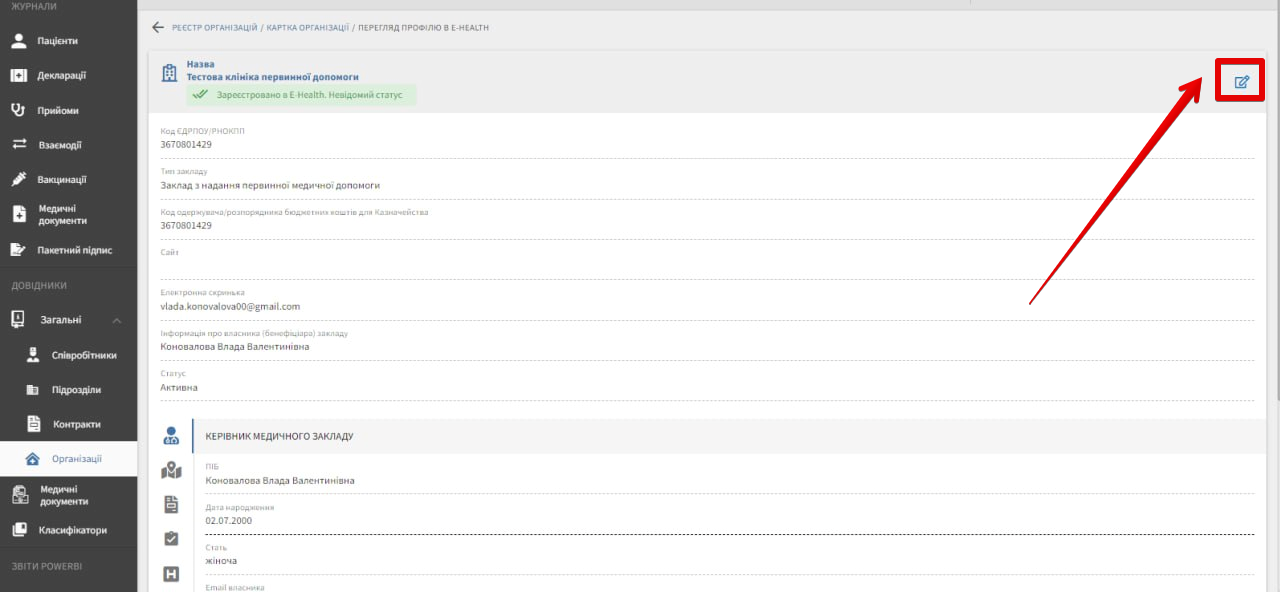The image size is (1280, 592).
Task: Select the clipboard checkmark tab icon
Action: pos(171,539)
